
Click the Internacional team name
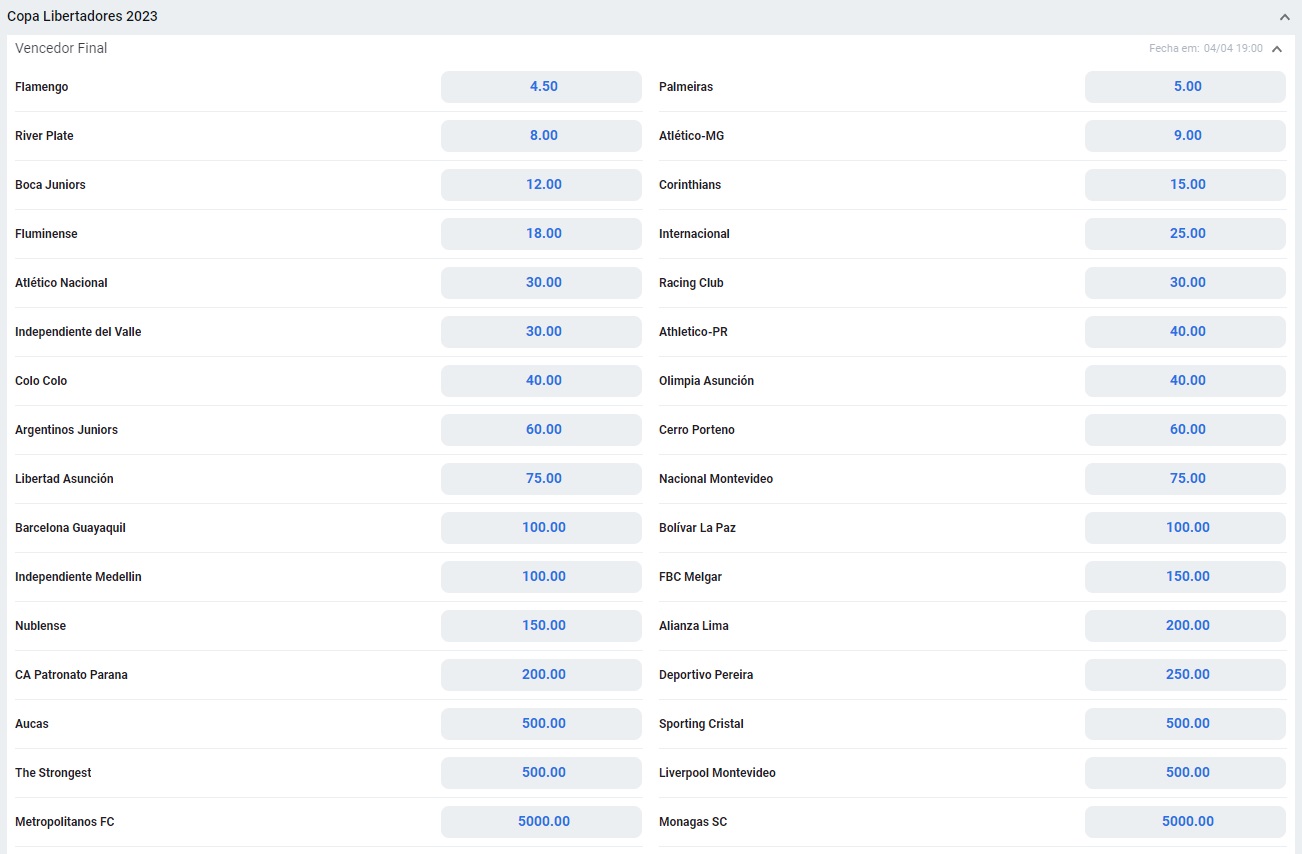(x=694, y=234)
